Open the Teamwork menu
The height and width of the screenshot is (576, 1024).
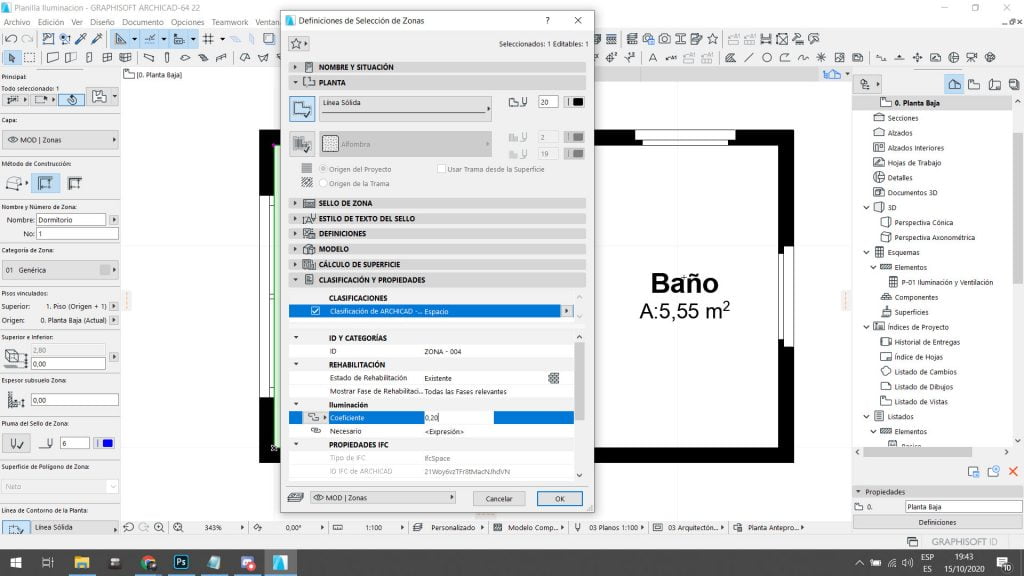[229, 21]
